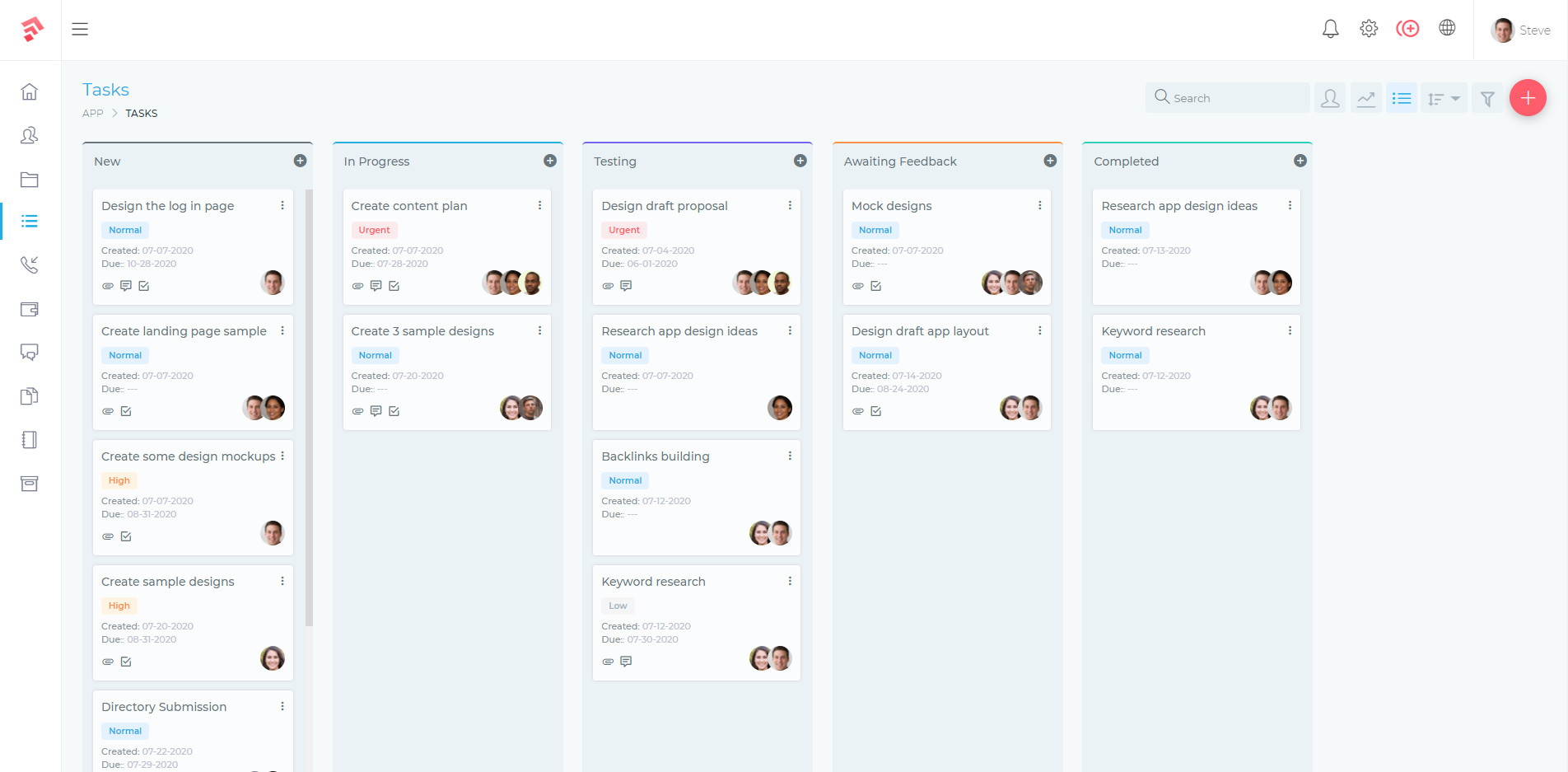Open the notifications bell

1329,28
